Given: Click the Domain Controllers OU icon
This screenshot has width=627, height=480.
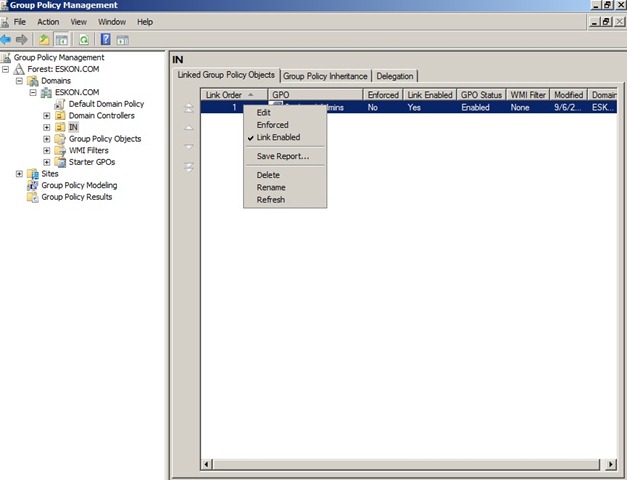Looking at the screenshot, I should pos(60,116).
